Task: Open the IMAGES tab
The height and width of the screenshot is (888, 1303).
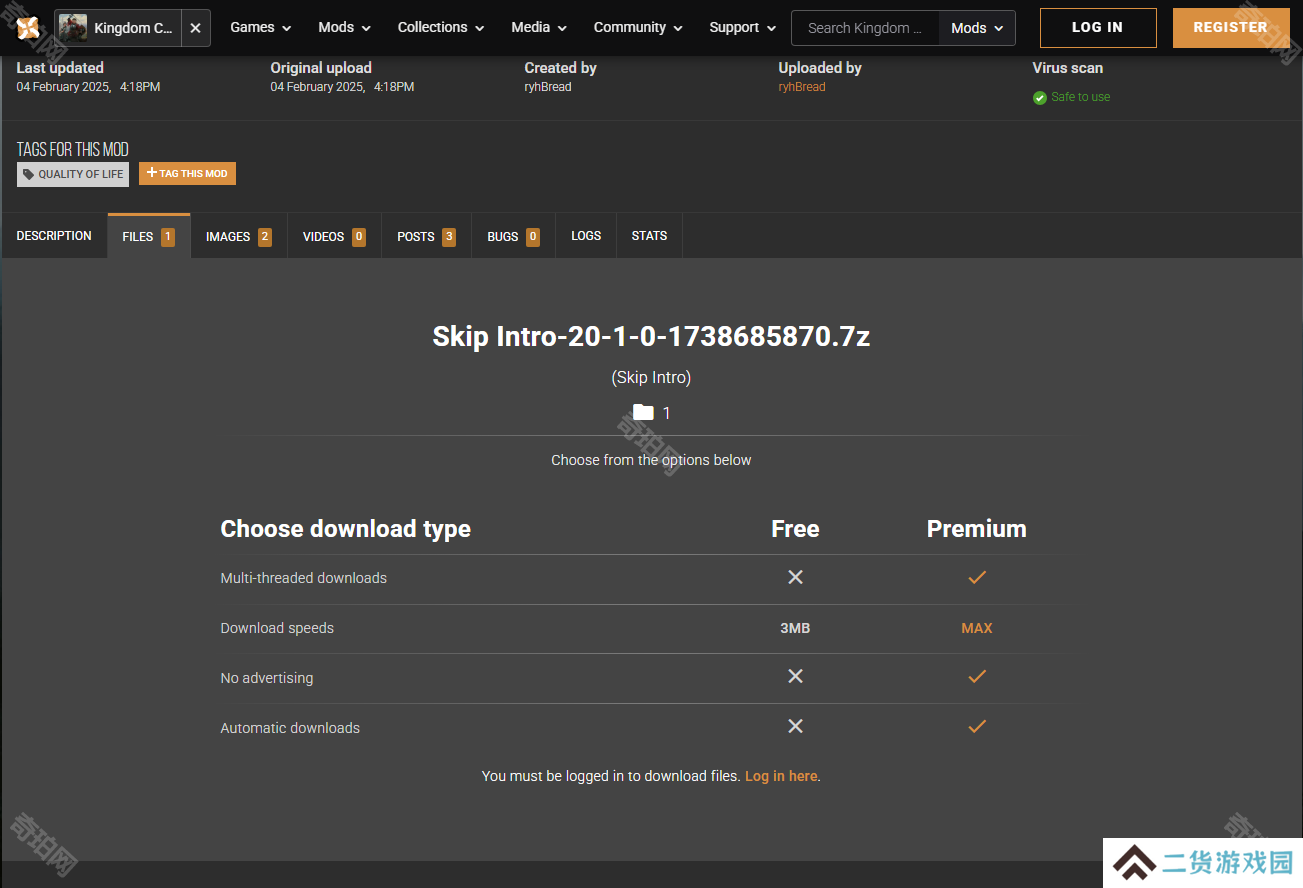Action: (239, 237)
